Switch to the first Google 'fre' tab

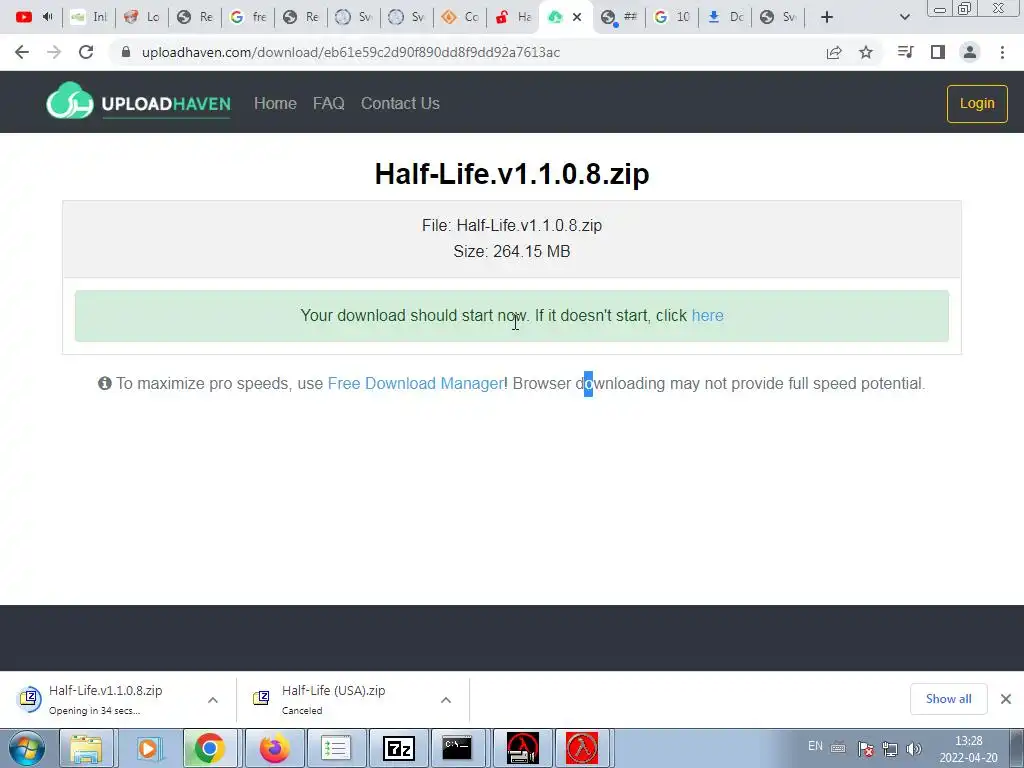click(248, 17)
